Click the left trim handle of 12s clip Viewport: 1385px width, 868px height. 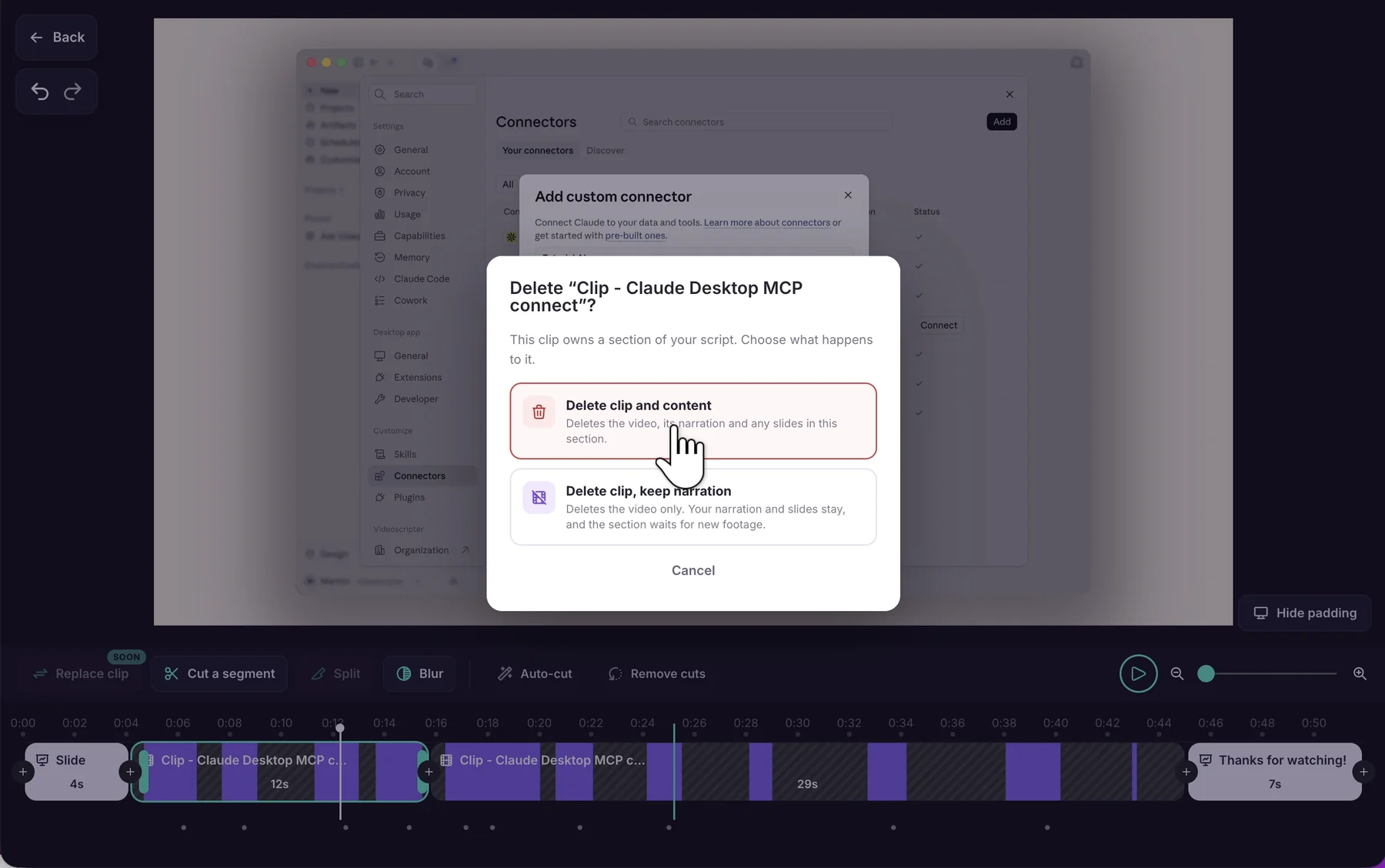click(143, 771)
